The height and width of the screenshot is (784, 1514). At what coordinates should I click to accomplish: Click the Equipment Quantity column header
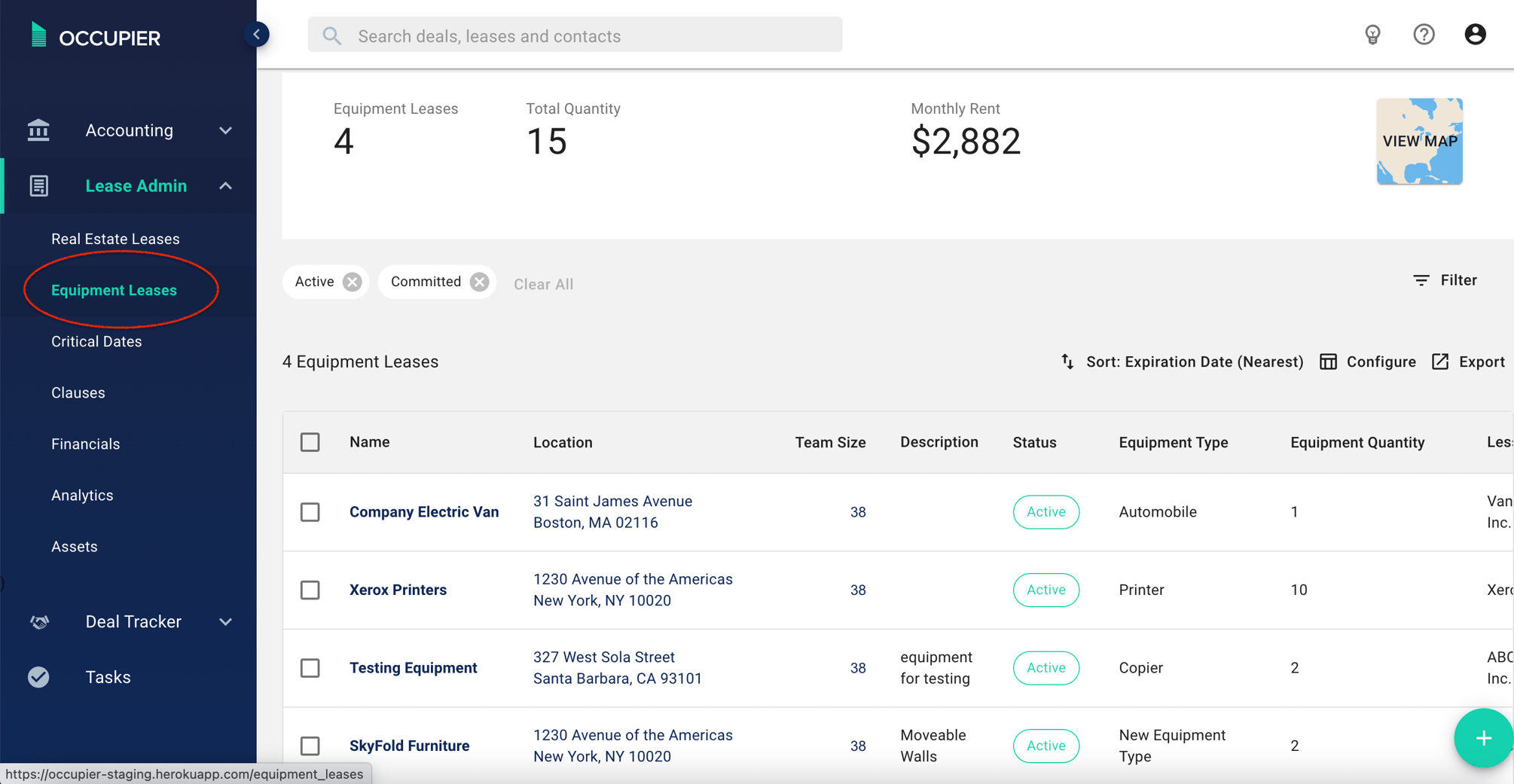(1357, 442)
